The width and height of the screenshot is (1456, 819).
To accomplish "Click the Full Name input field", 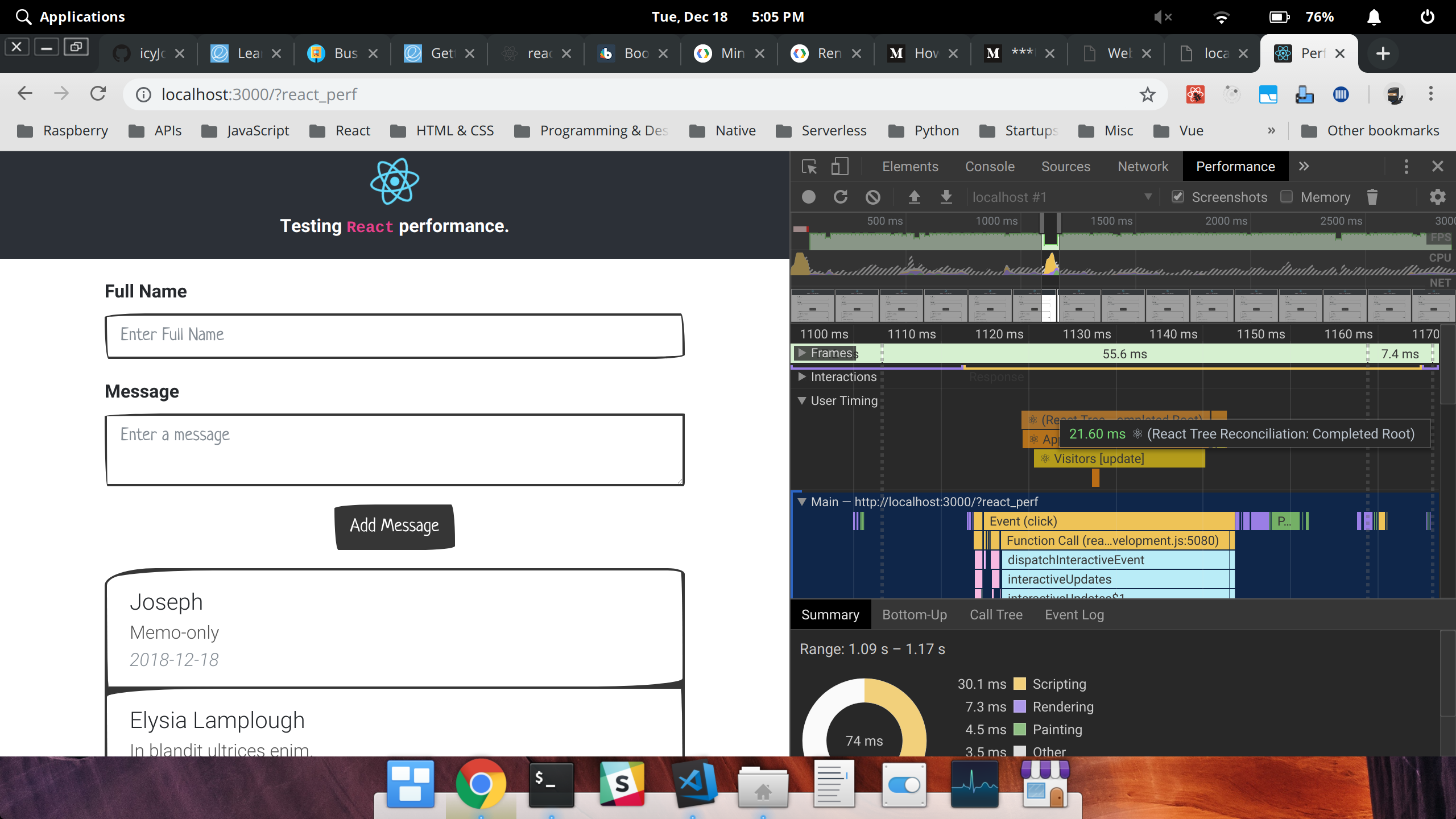I will (x=394, y=335).
